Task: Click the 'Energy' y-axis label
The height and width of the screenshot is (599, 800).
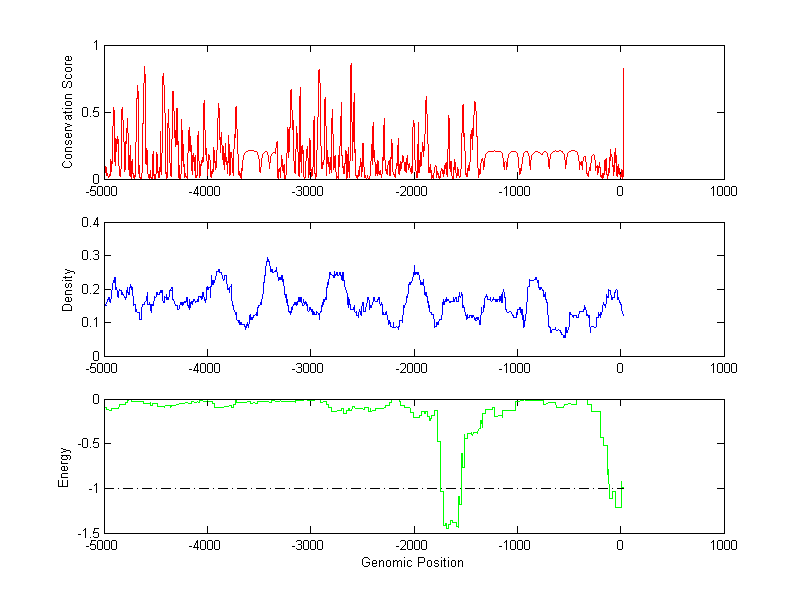Action: point(64,466)
